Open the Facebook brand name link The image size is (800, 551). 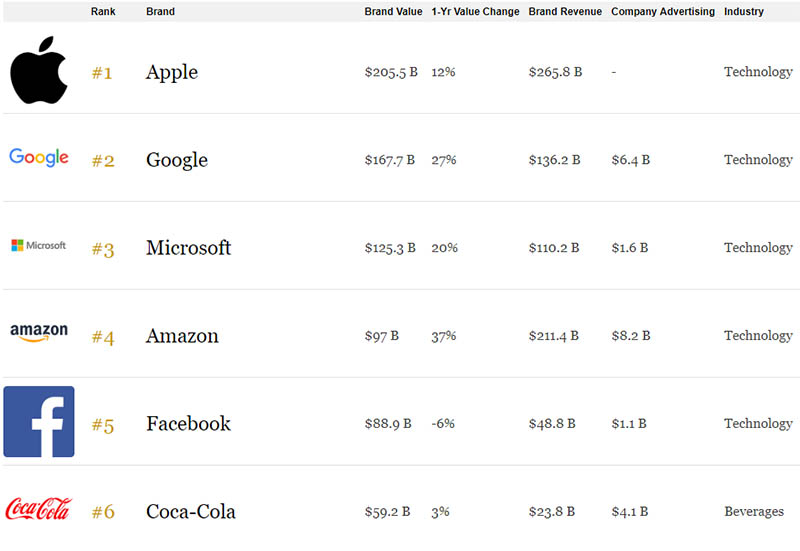188,424
